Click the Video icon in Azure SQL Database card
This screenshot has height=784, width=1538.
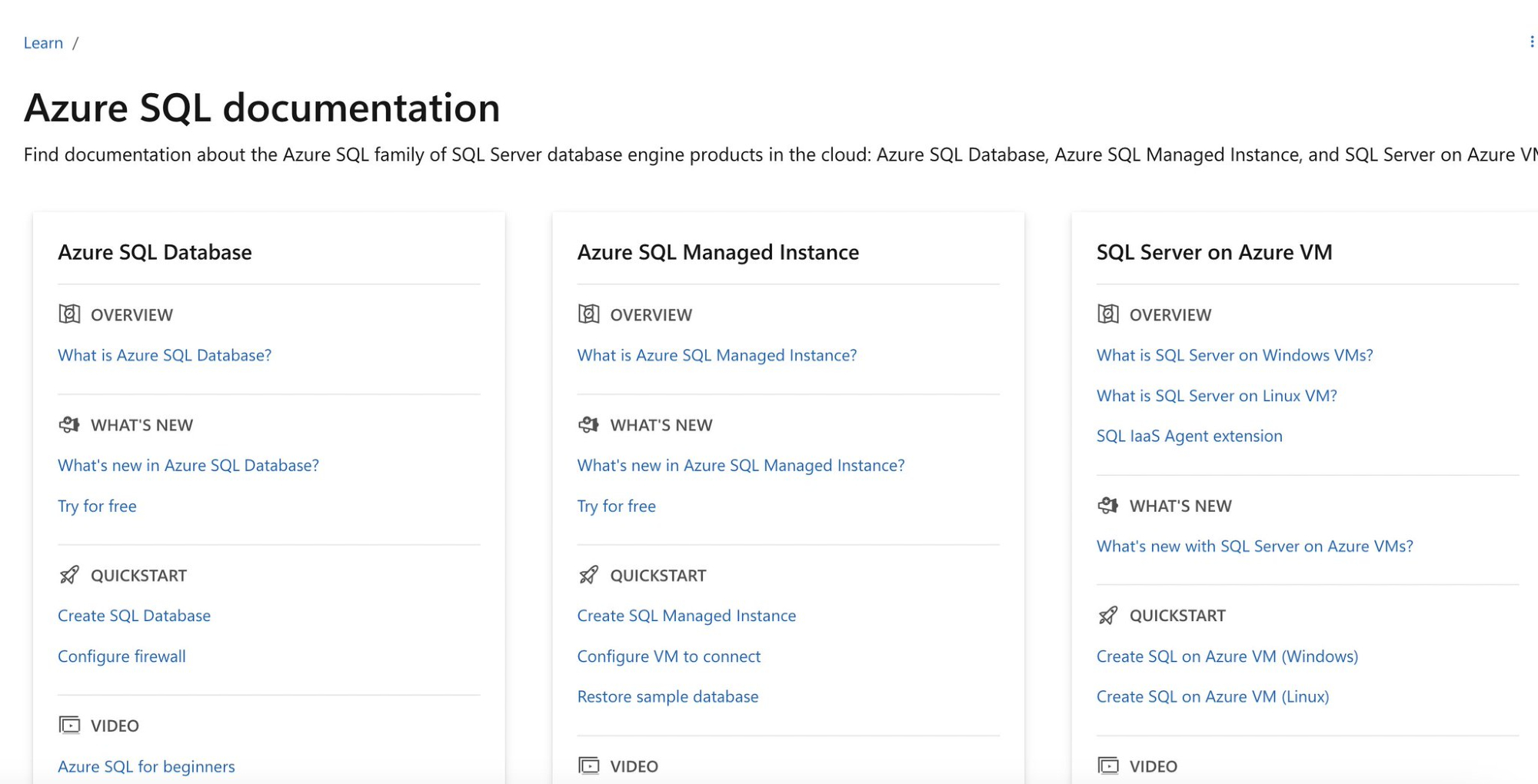(x=69, y=725)
